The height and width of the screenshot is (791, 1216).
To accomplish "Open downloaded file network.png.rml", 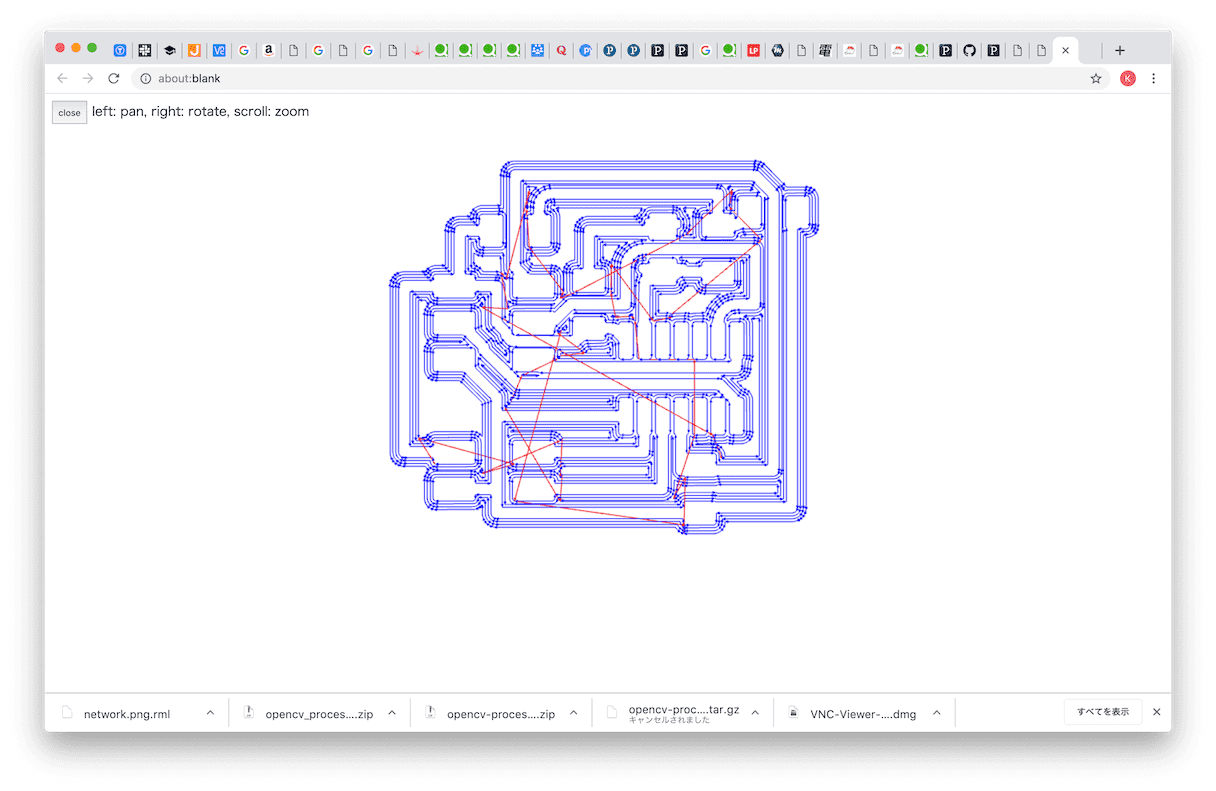I will click(x=127, y=714).
